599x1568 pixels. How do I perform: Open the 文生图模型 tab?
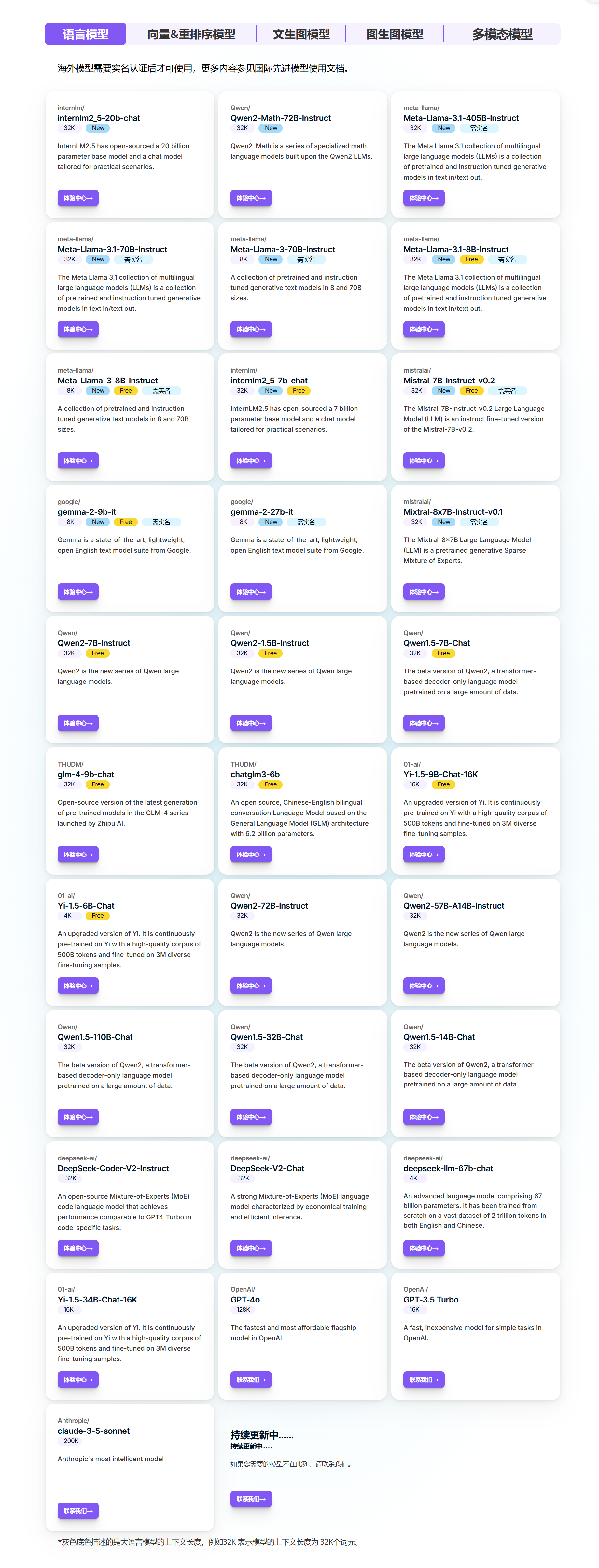click(x=301, y=34)
